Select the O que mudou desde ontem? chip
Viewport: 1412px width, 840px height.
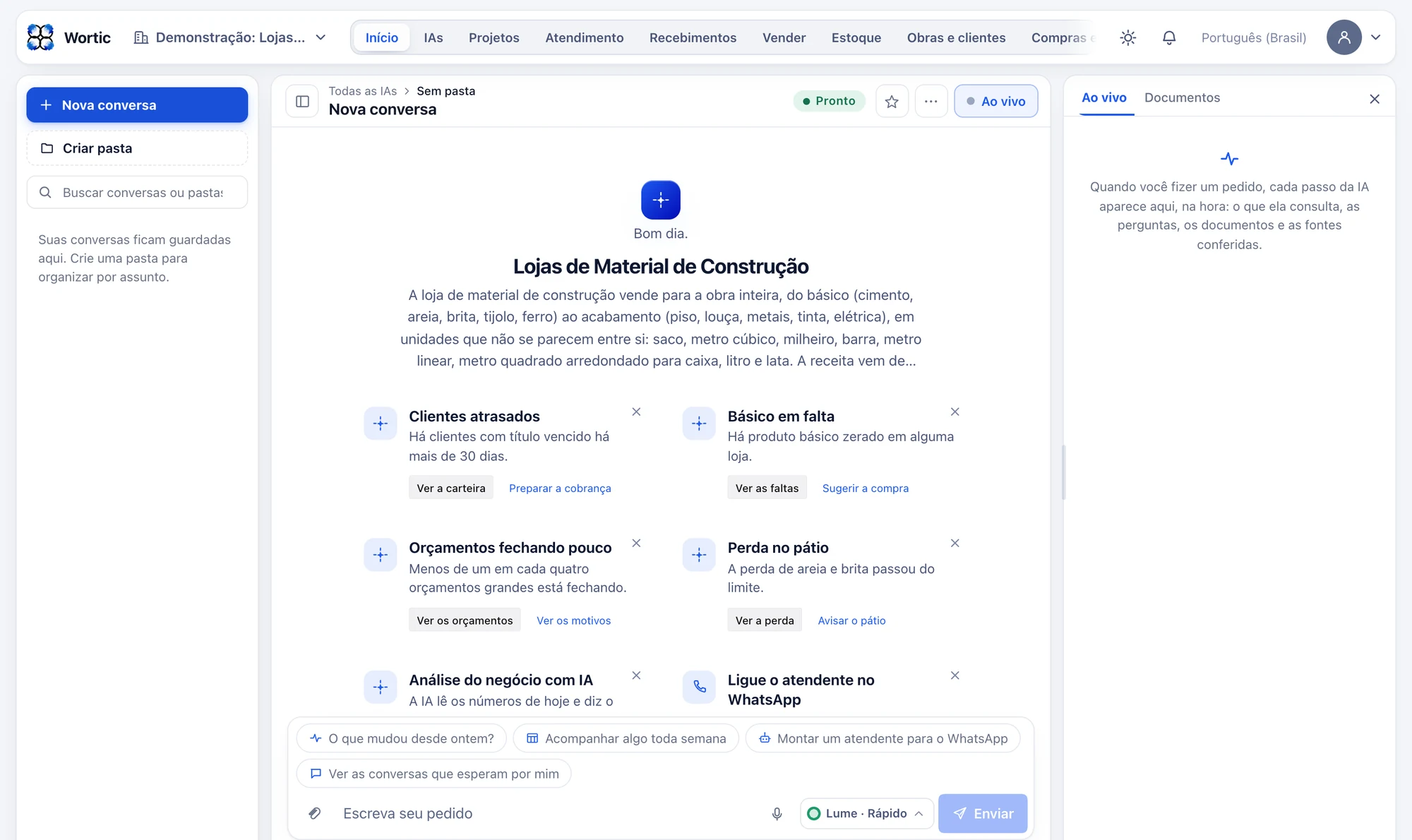pos(402,738)
